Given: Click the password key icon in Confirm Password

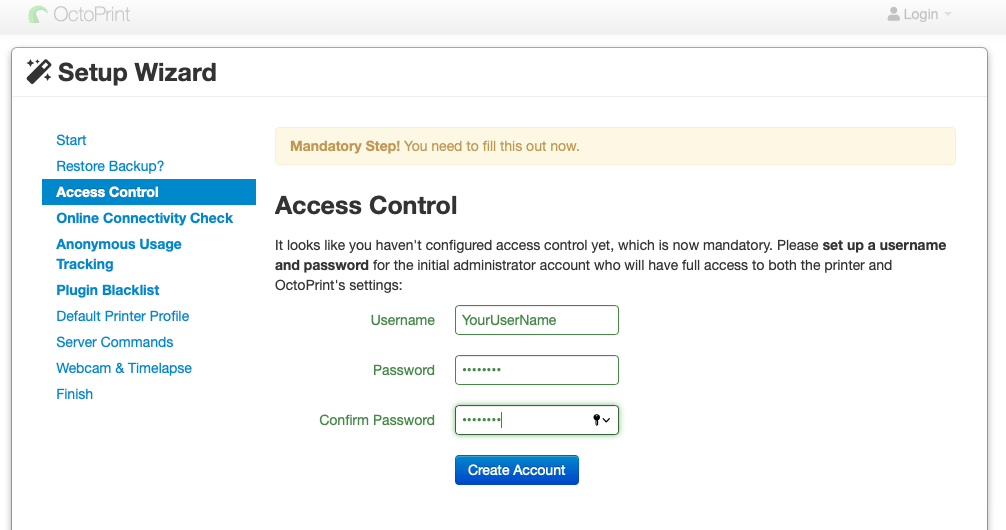Looking at the screenshot, I should pyautogui.click(x=597, y=421).
